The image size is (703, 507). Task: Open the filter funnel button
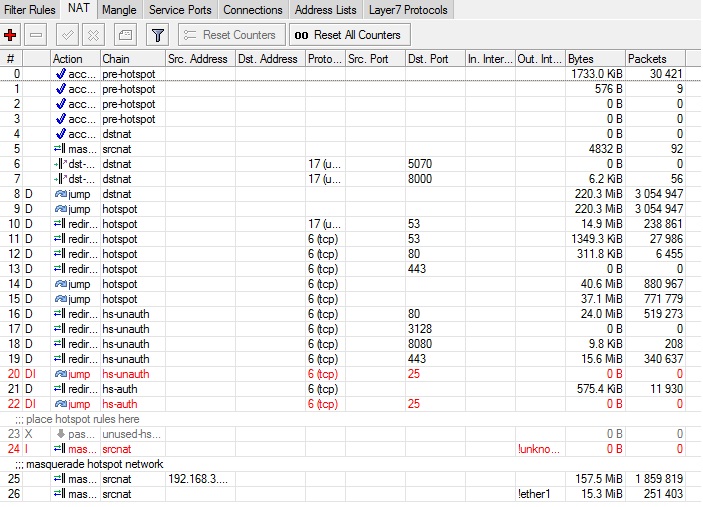(x=157, y=35)
